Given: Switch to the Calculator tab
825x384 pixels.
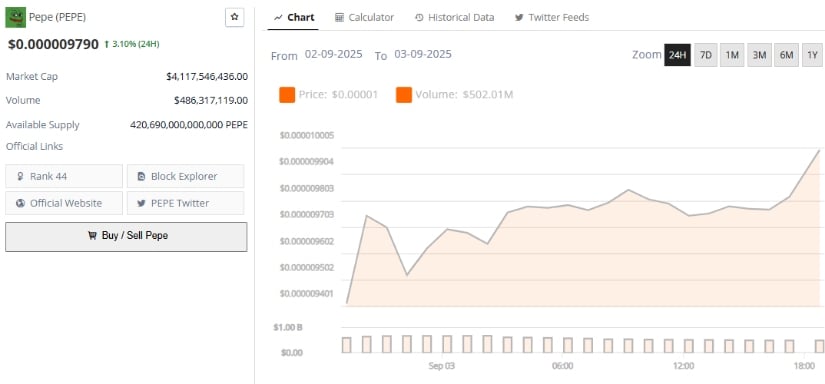Looking at the screenshot, I should [365, 17].
